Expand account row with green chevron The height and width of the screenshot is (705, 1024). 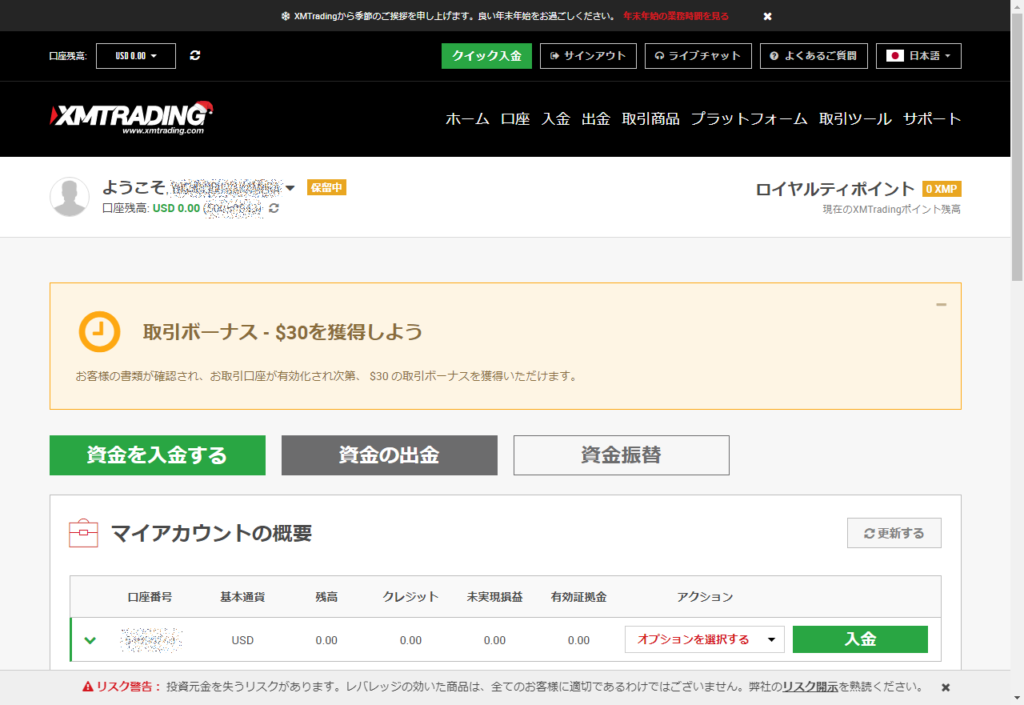[90, 640]
